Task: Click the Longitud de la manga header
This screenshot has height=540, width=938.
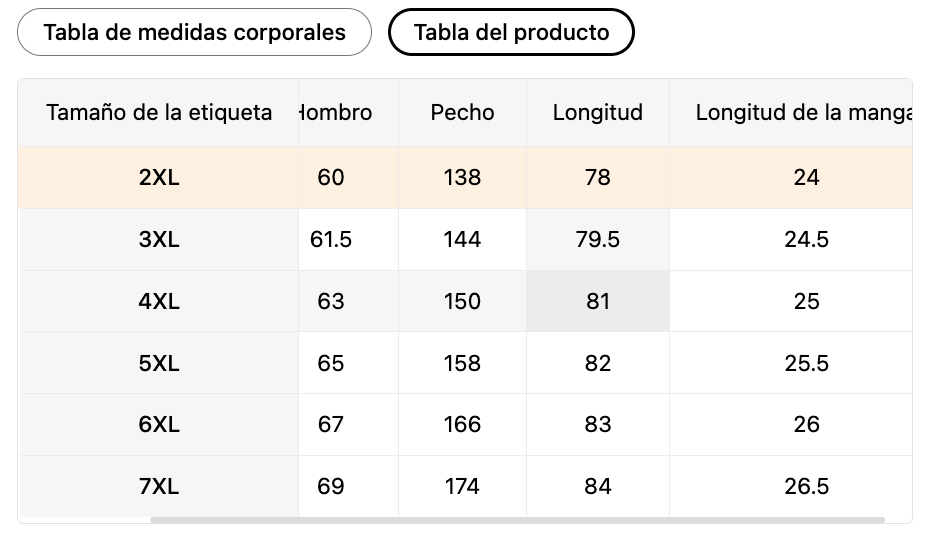Action: pyautogui.click(x=803, y=113)
